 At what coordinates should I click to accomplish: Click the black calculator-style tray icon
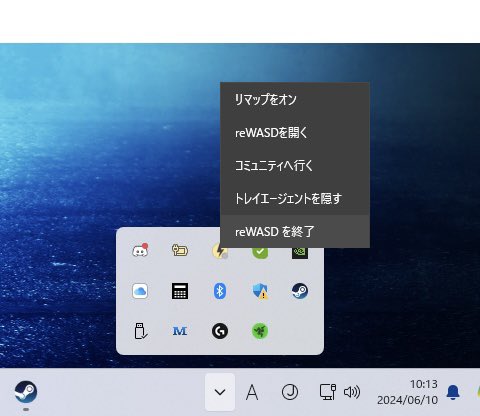click(x=180, y=291)
